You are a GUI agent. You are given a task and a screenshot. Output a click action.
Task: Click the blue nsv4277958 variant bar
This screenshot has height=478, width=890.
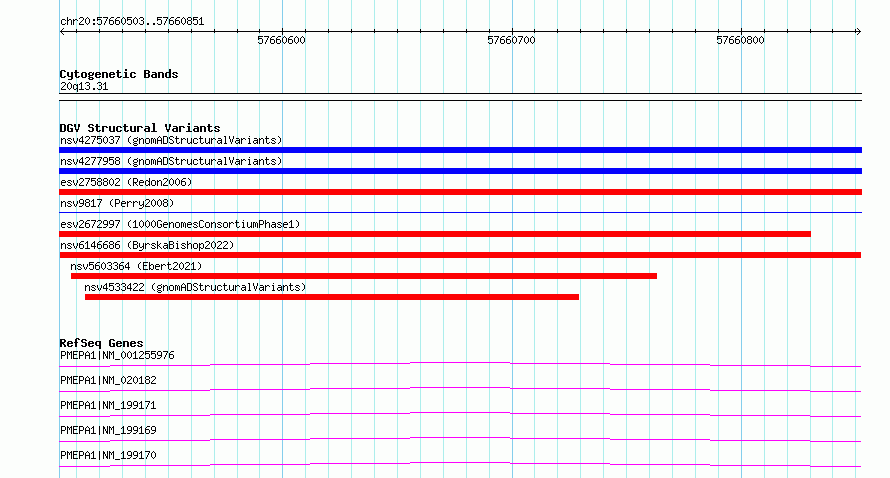point(460,171)
